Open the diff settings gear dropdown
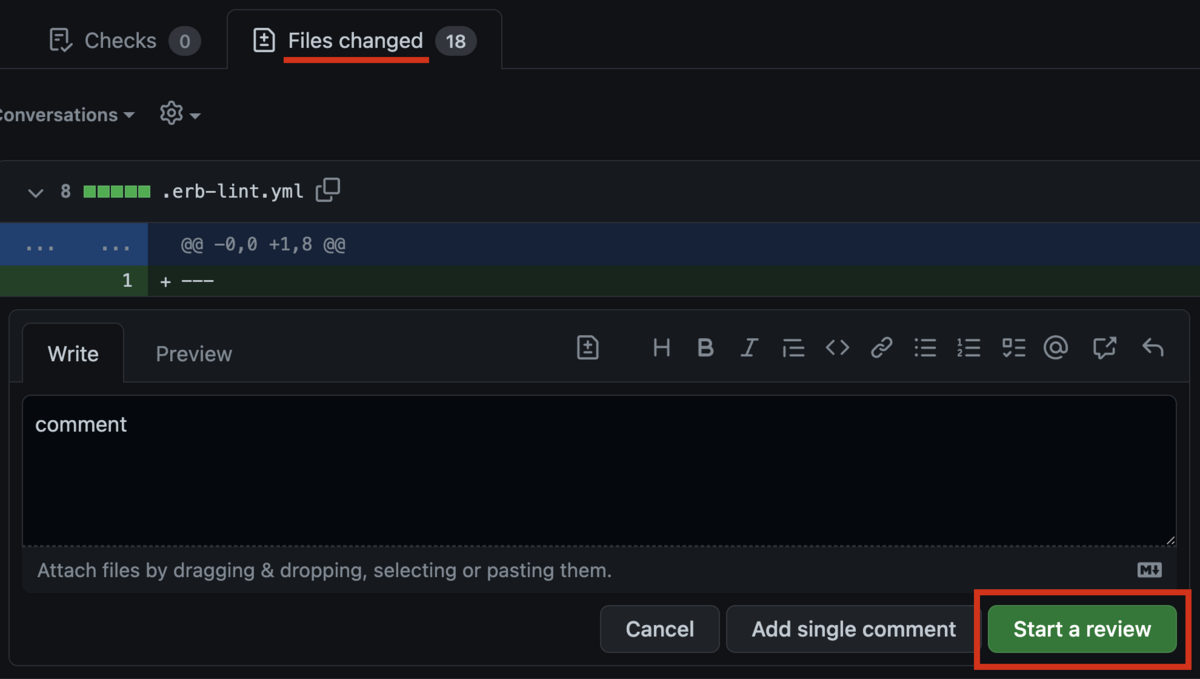 click(178, 113)
